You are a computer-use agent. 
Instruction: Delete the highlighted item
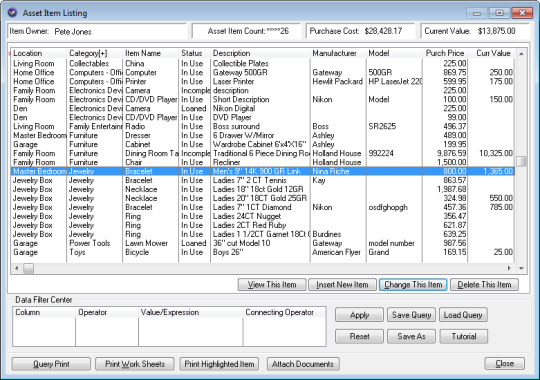[x=484, y=285]
